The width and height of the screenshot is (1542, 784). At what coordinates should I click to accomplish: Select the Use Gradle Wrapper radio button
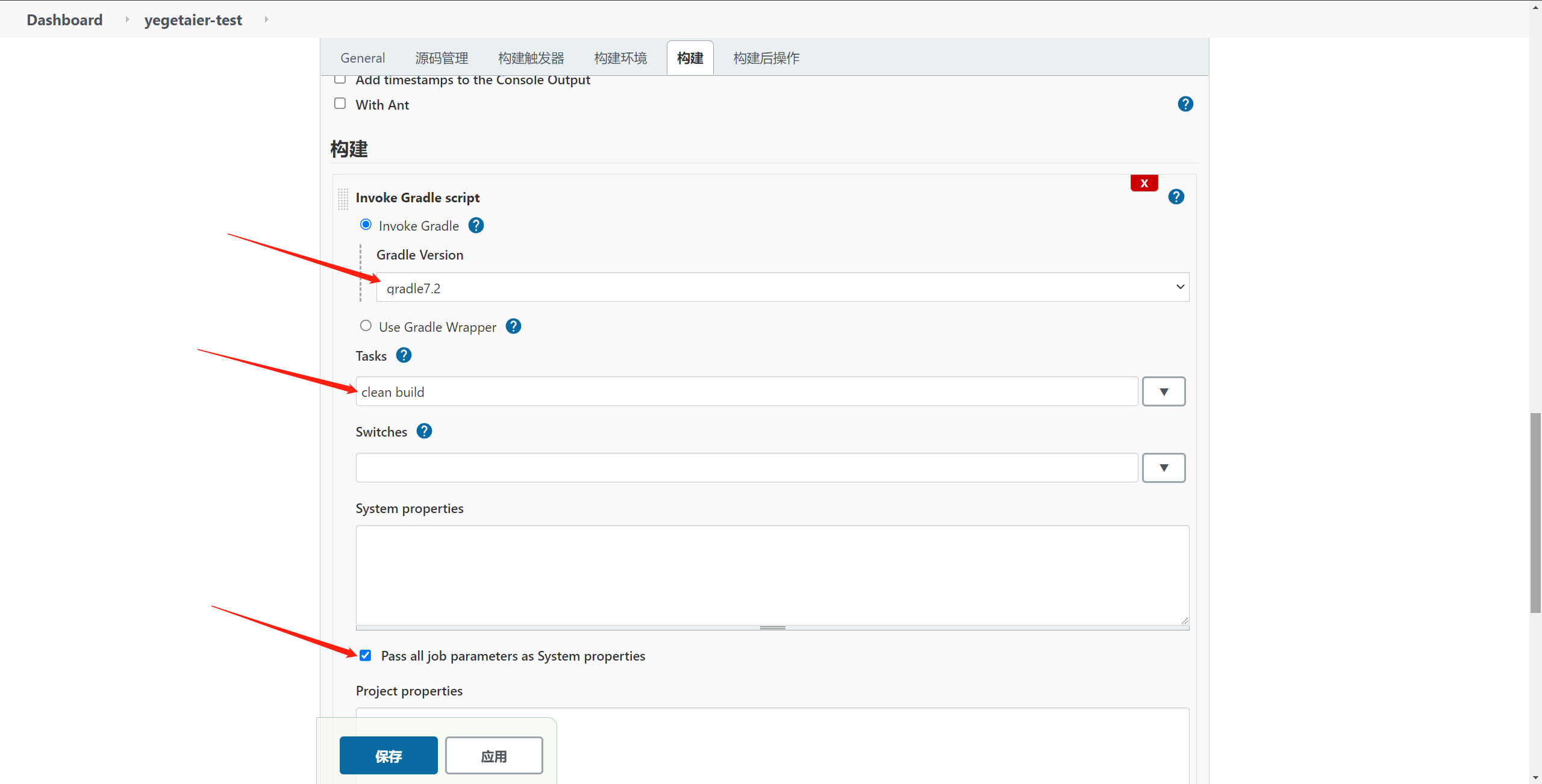366,326
